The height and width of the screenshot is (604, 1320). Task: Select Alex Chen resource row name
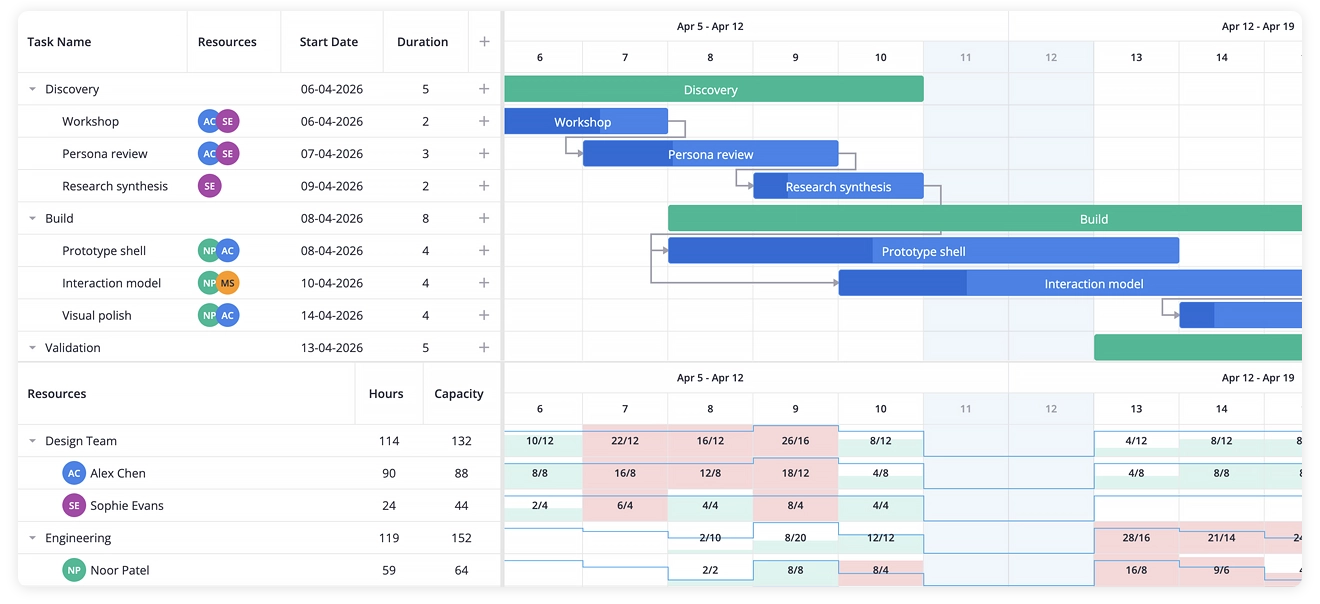(118, 473)
